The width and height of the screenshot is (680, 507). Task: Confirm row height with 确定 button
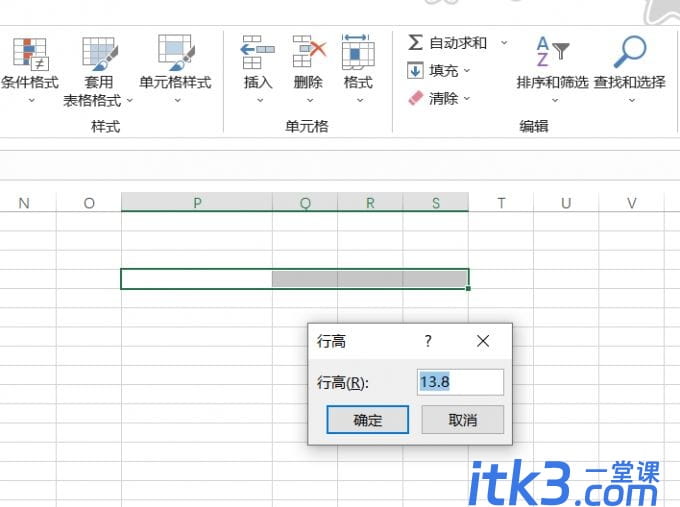click(367, 419)
